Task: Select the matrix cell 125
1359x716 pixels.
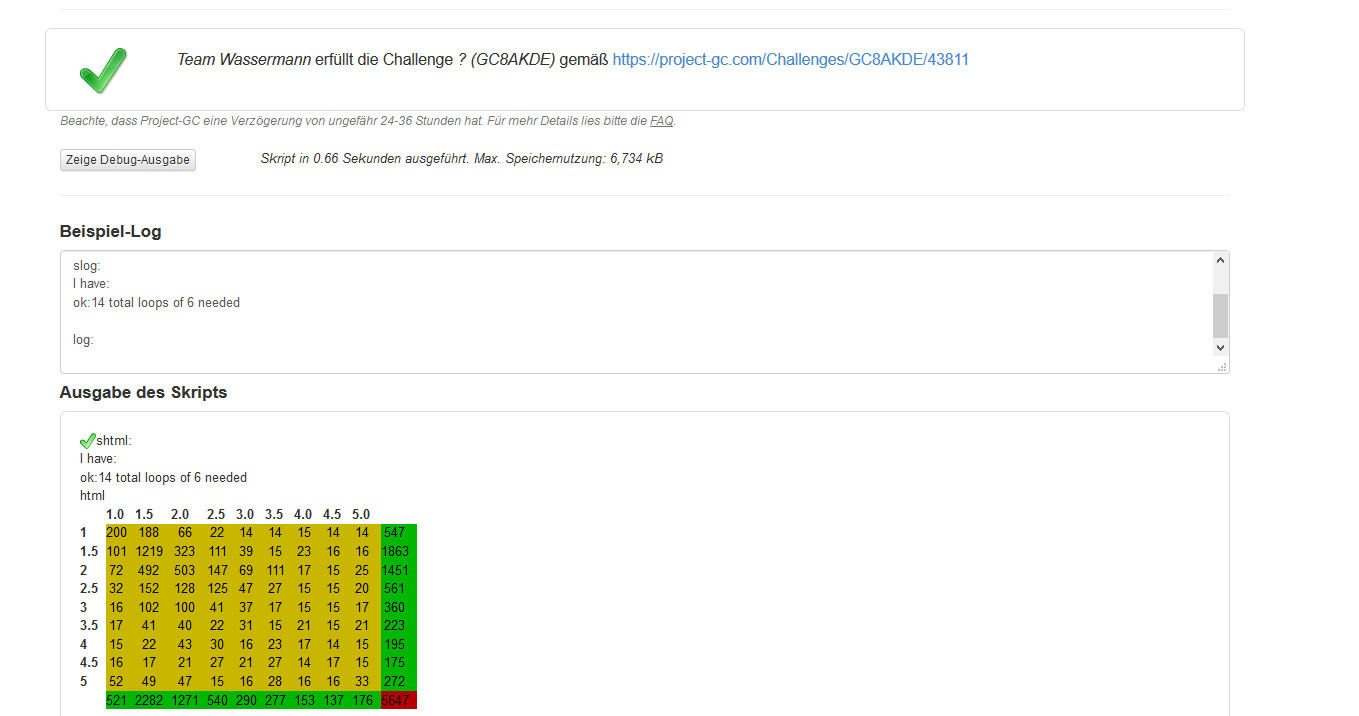Action: (x=217, y=589)
